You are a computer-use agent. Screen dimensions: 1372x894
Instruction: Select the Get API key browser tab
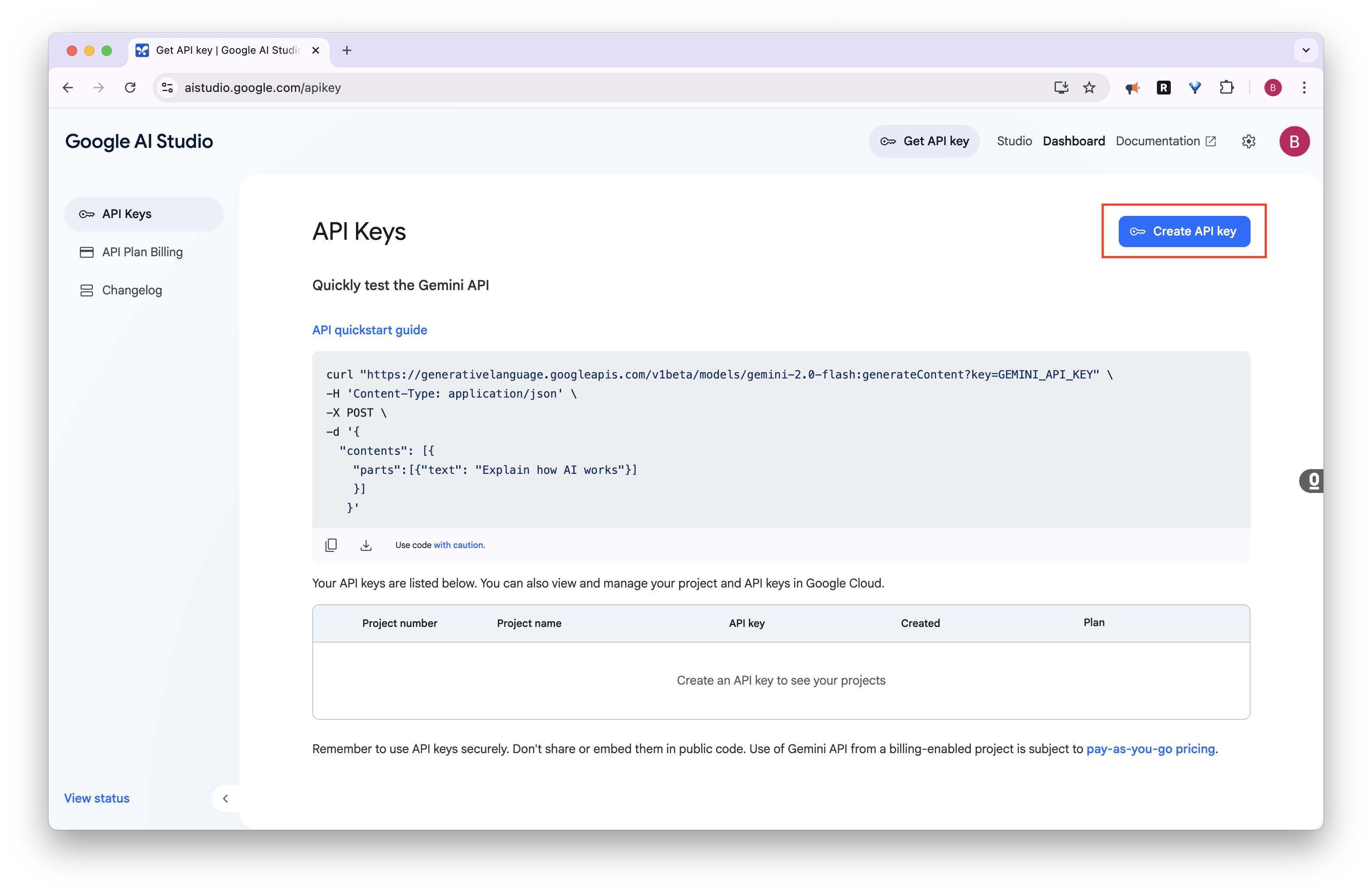click(x=229, y=51)
